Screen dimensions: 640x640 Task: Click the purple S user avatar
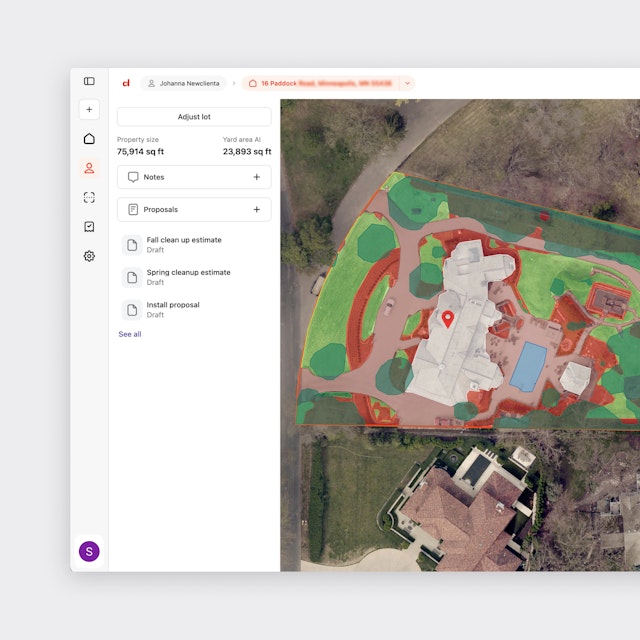pyautogui.click(x=89, y=551)
